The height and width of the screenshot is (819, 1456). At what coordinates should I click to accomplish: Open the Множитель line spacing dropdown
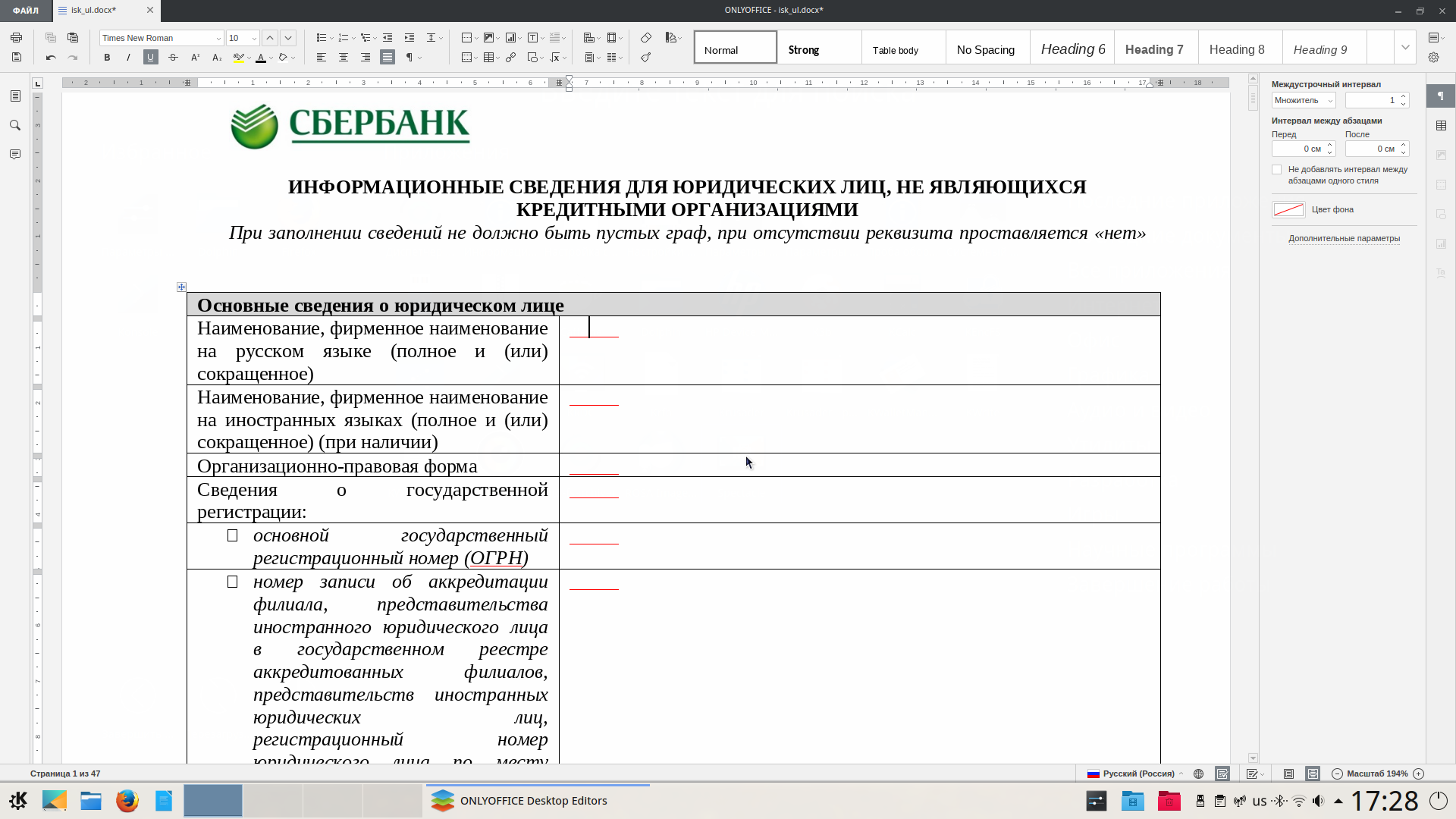click(x=1303, y=100)
